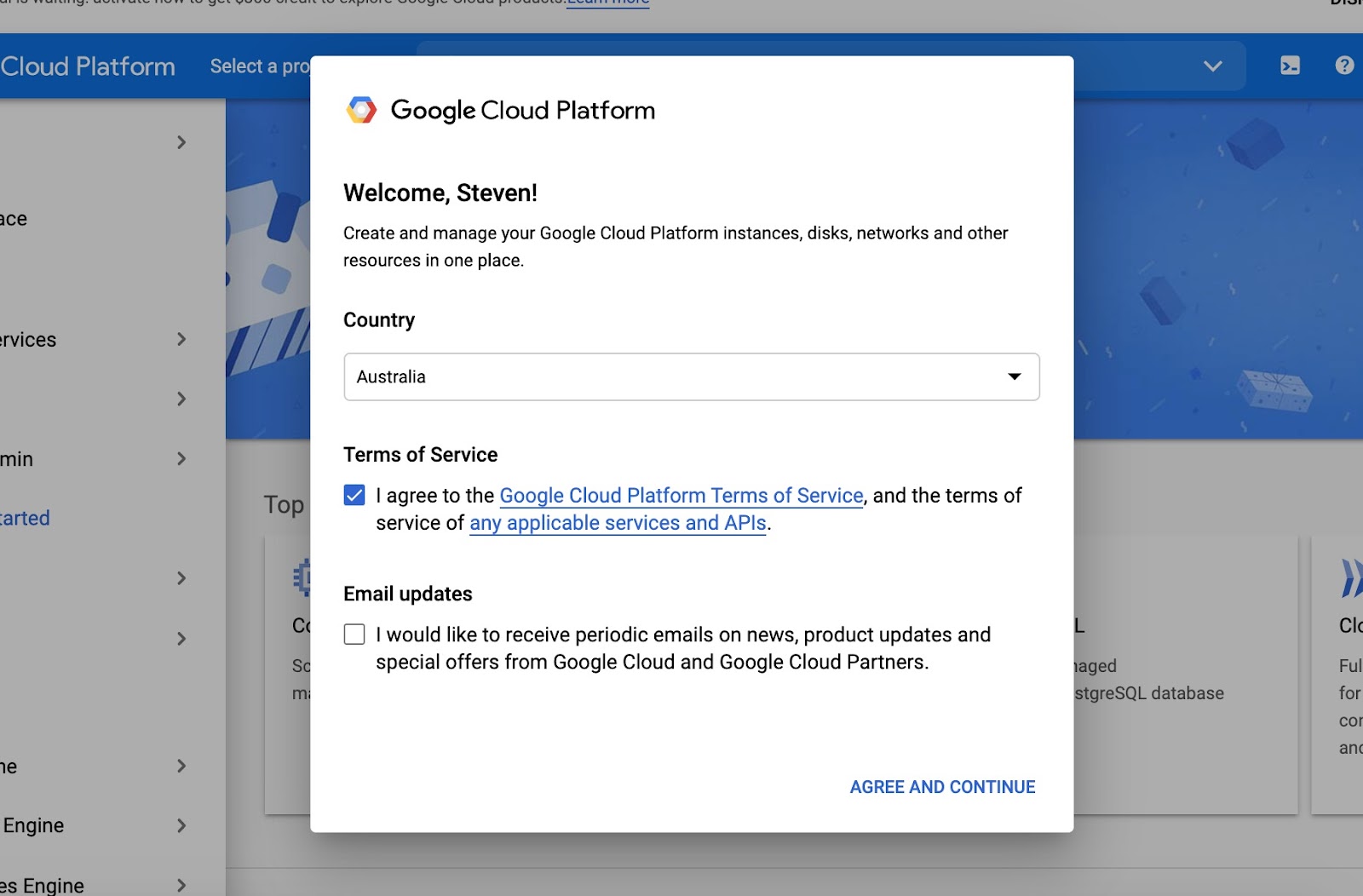Click the 'Welcome, Steven!' heading
The image size is (1363, 896).
pyautogui.click(x=440, y=193)
